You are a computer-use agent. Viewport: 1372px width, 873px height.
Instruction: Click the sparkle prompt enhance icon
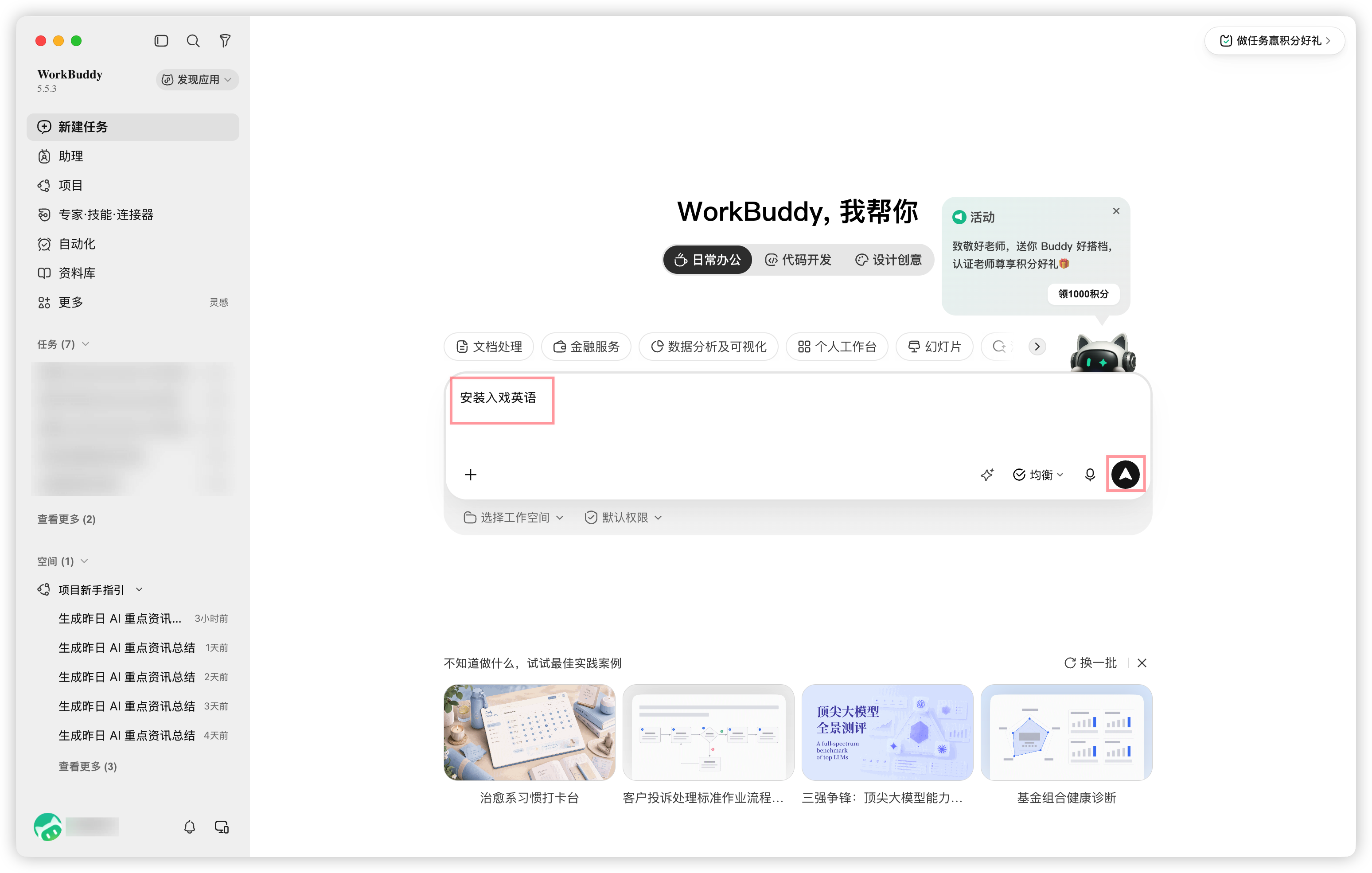[x=987, y=475]
